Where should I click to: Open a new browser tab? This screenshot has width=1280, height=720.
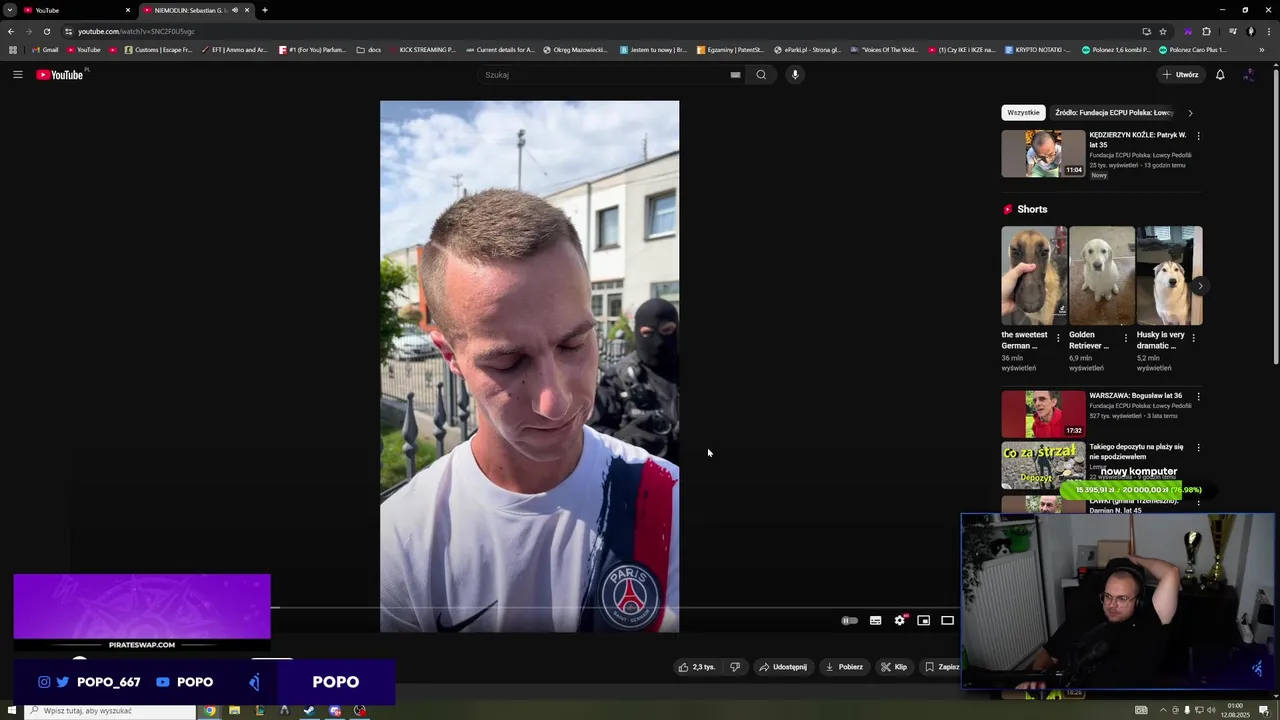pyautogui.click(x=265, y=10)
